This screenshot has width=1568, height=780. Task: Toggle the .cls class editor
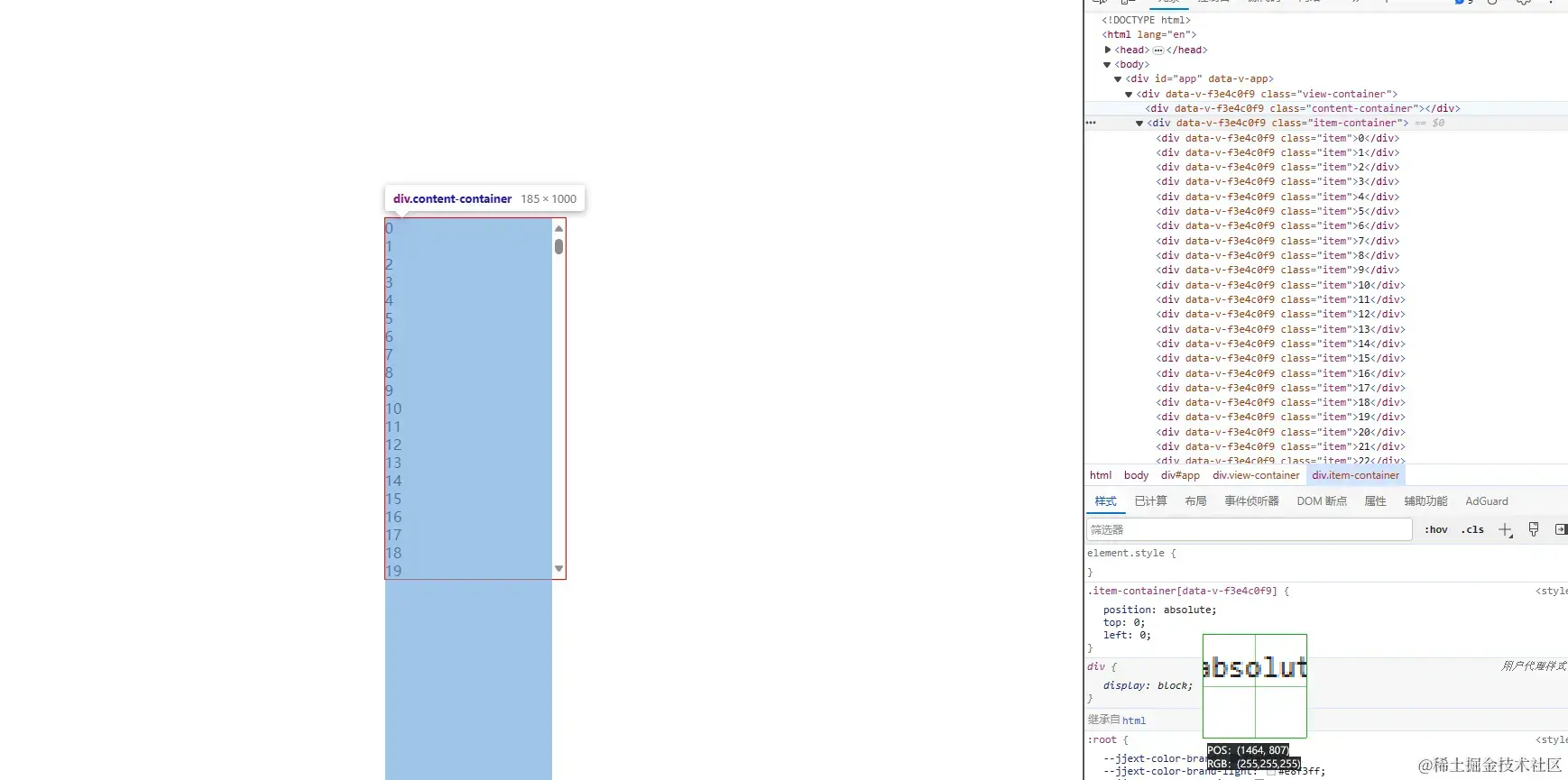tap(1472, 530)
